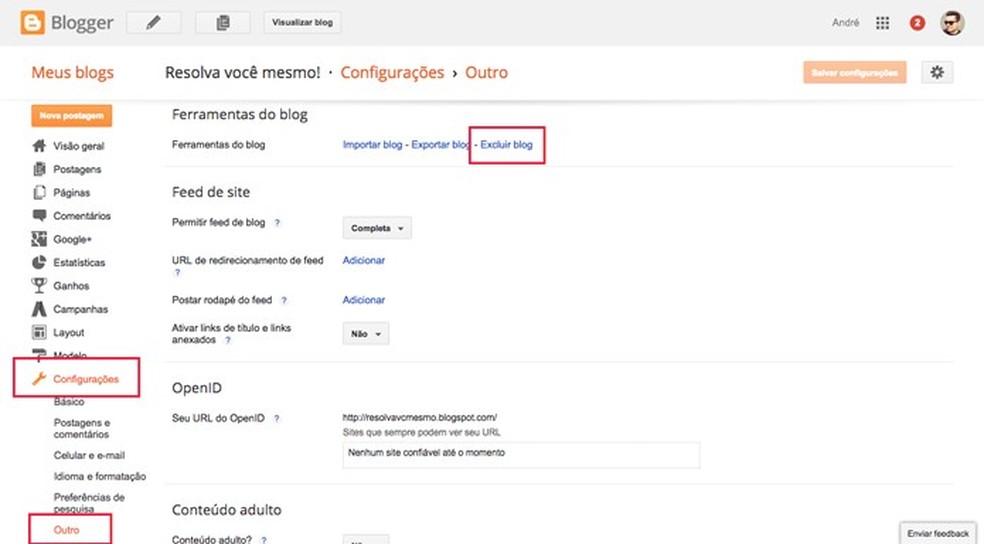Click the trusted sites text box

pyautogui.click(x=521, y=455)
